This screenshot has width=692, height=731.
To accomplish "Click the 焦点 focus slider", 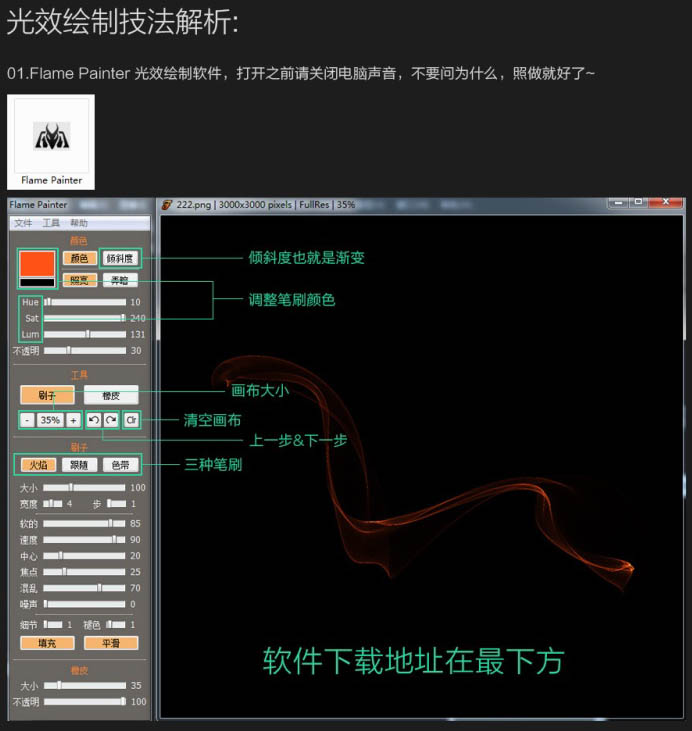I will tap(84, 572).
